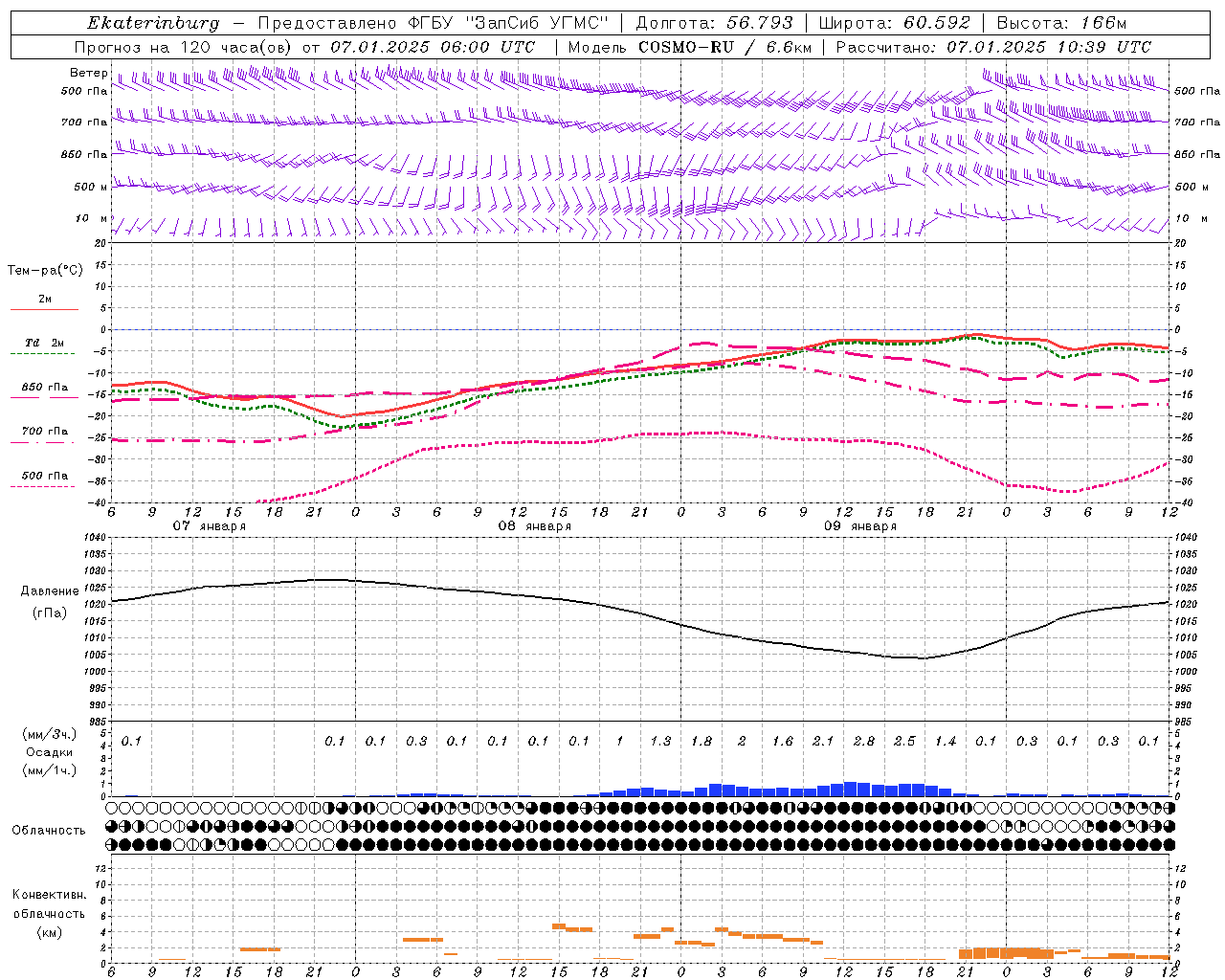This screenshot has height=980, width=1225.
Task: Click the Ekaterinburg station title
Action: pyautogui.click(x=153, y=23)
